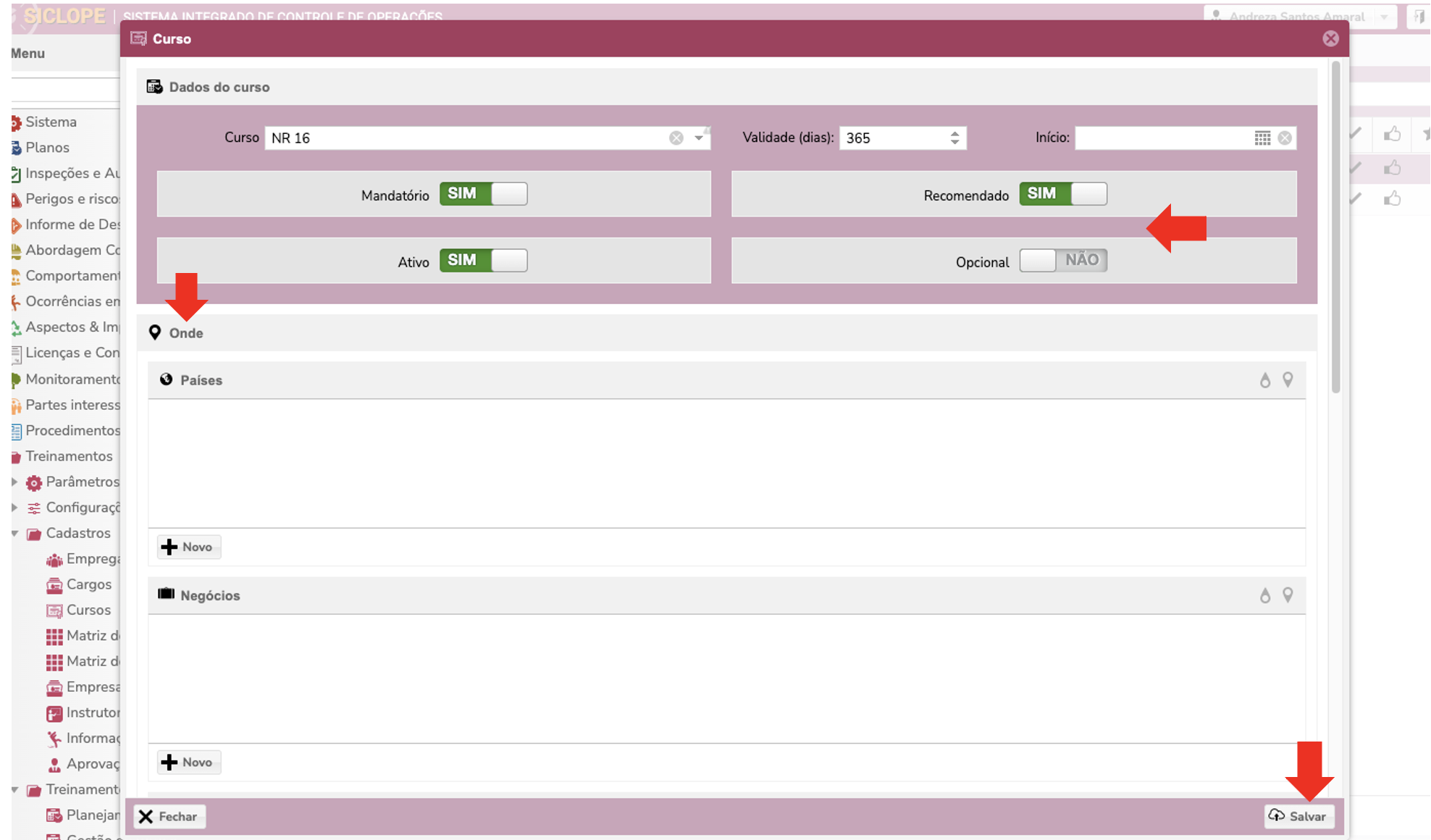
Task: Add a new país with Novo
Action: coord(188,547)
